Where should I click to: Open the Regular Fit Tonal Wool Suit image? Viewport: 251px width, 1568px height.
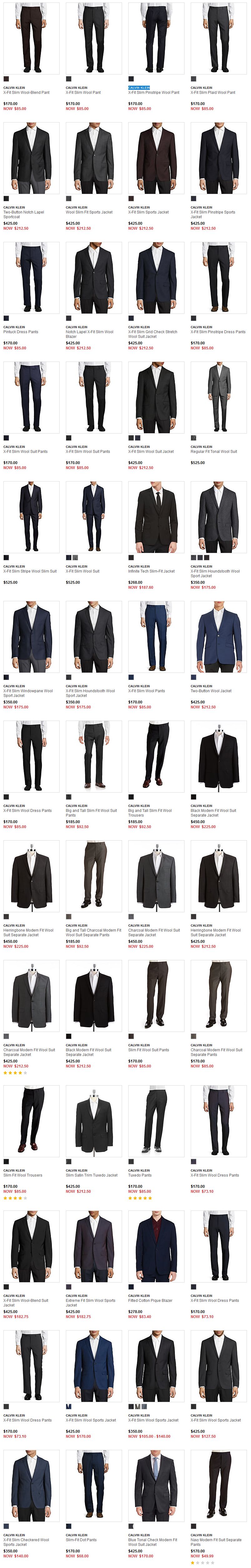218,397
